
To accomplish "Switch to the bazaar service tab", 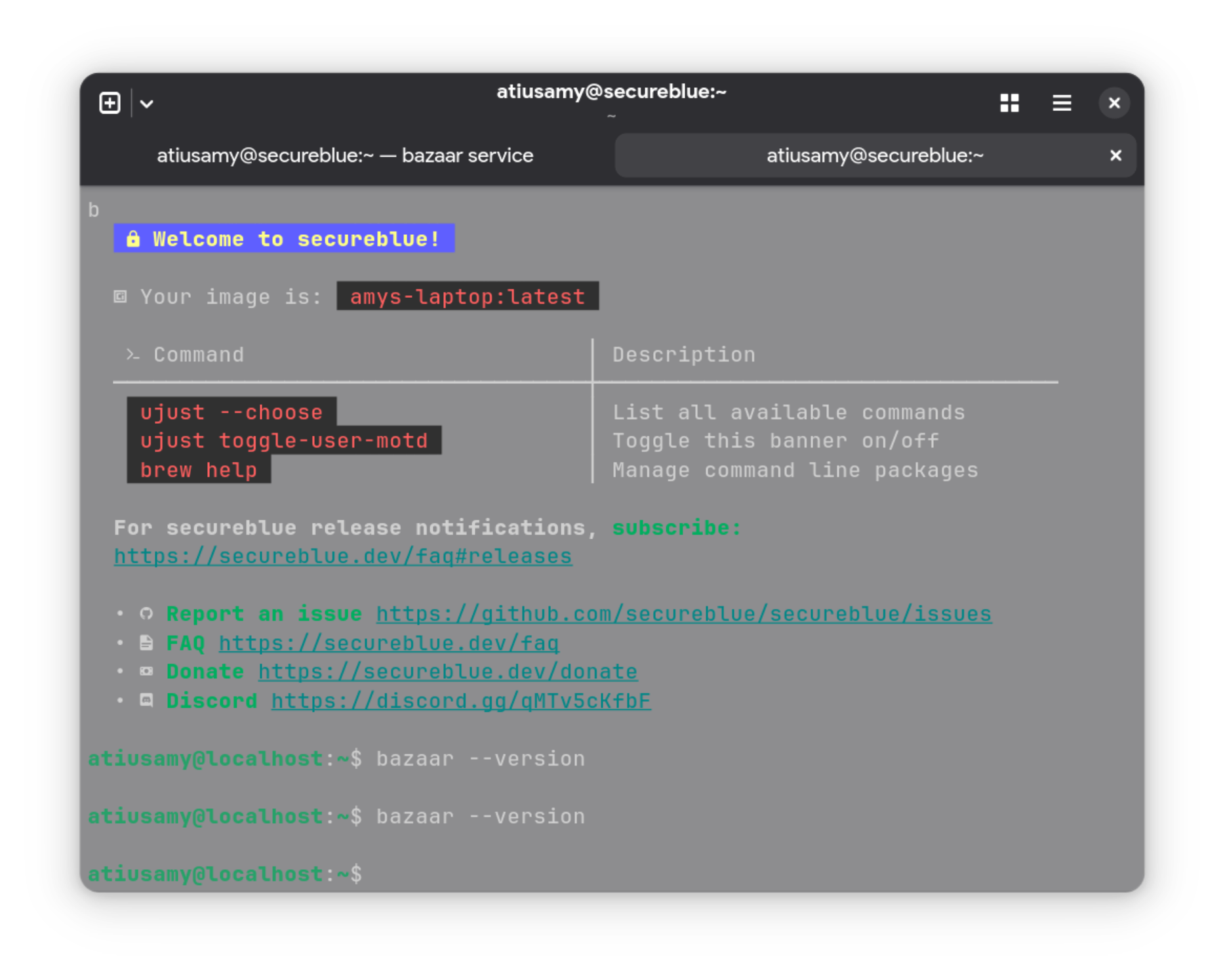I will [x=345, y=155].
